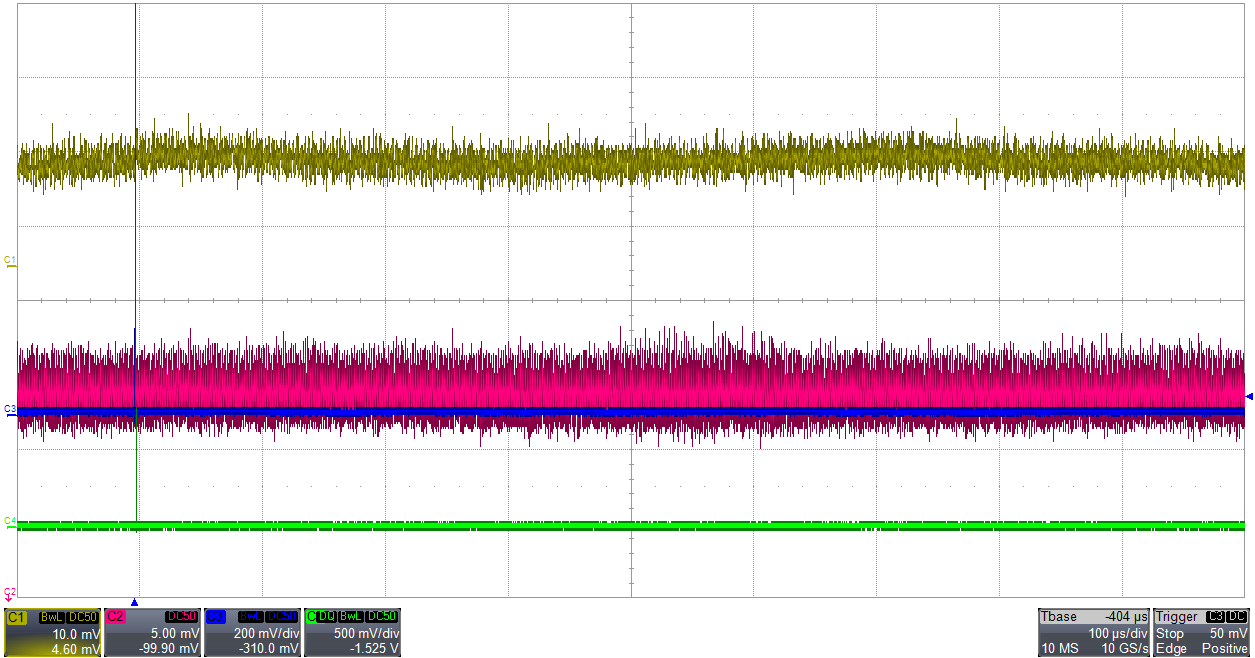Click the timebase value 100 µs/div

tap(1118, 634)
